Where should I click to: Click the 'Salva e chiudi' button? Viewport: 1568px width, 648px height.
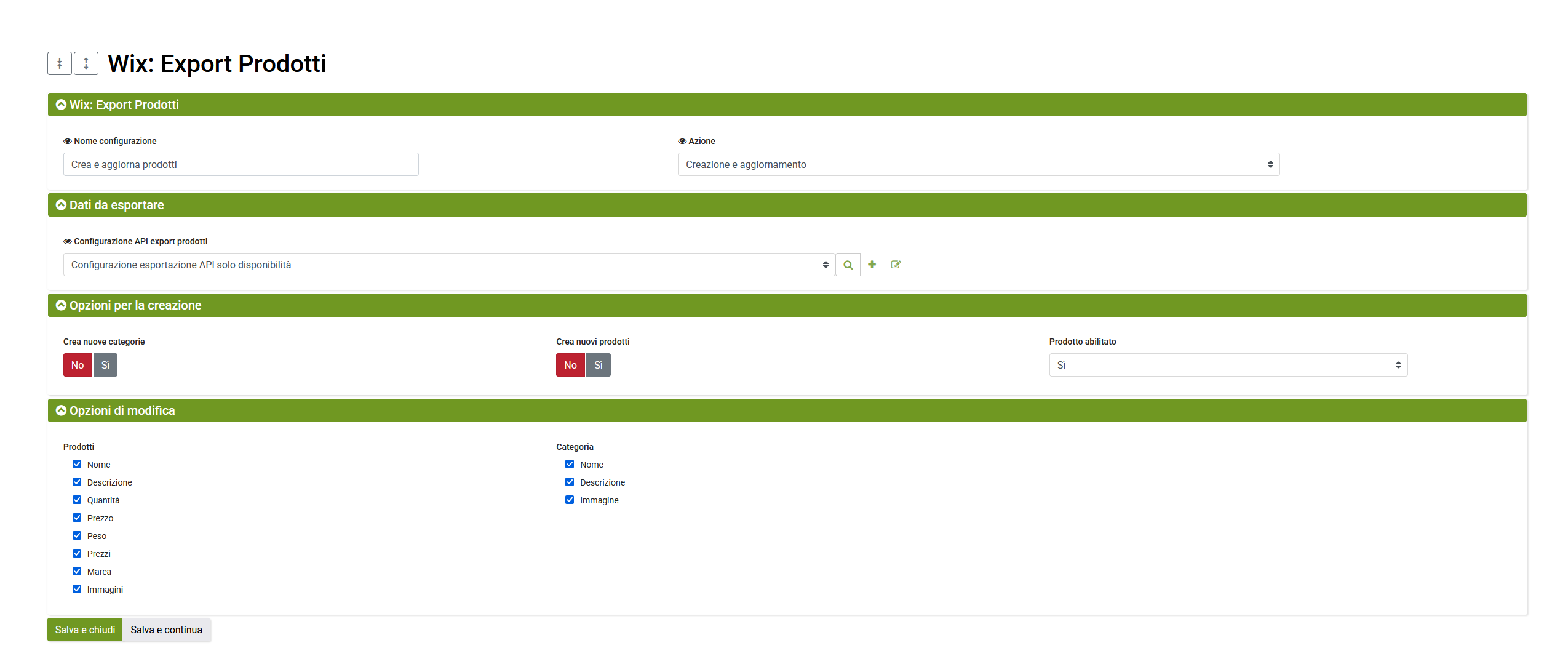pyautogui.click(x=85, y=630)
